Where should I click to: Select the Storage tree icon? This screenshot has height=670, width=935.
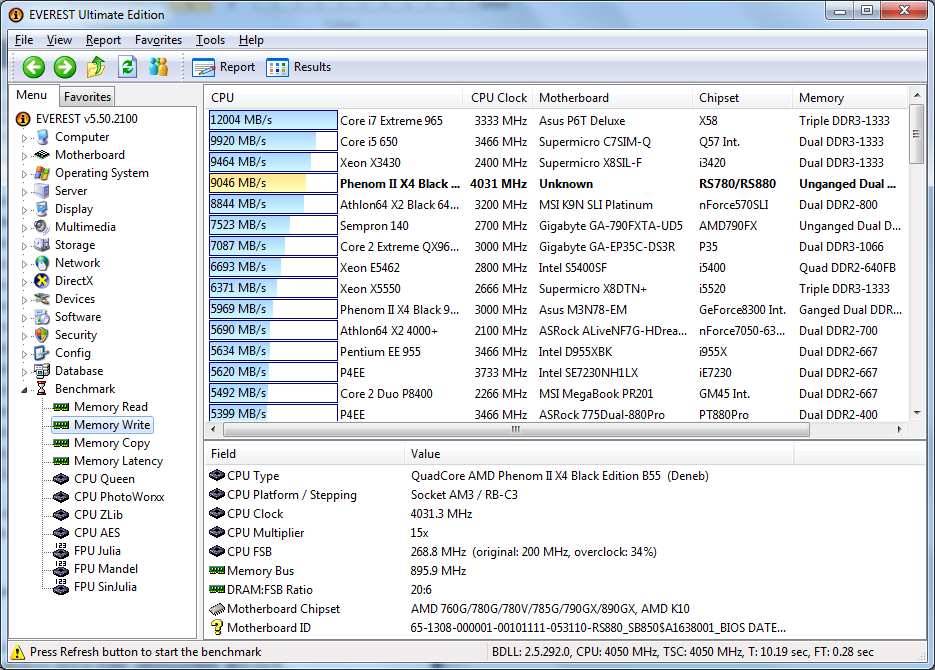42,245
